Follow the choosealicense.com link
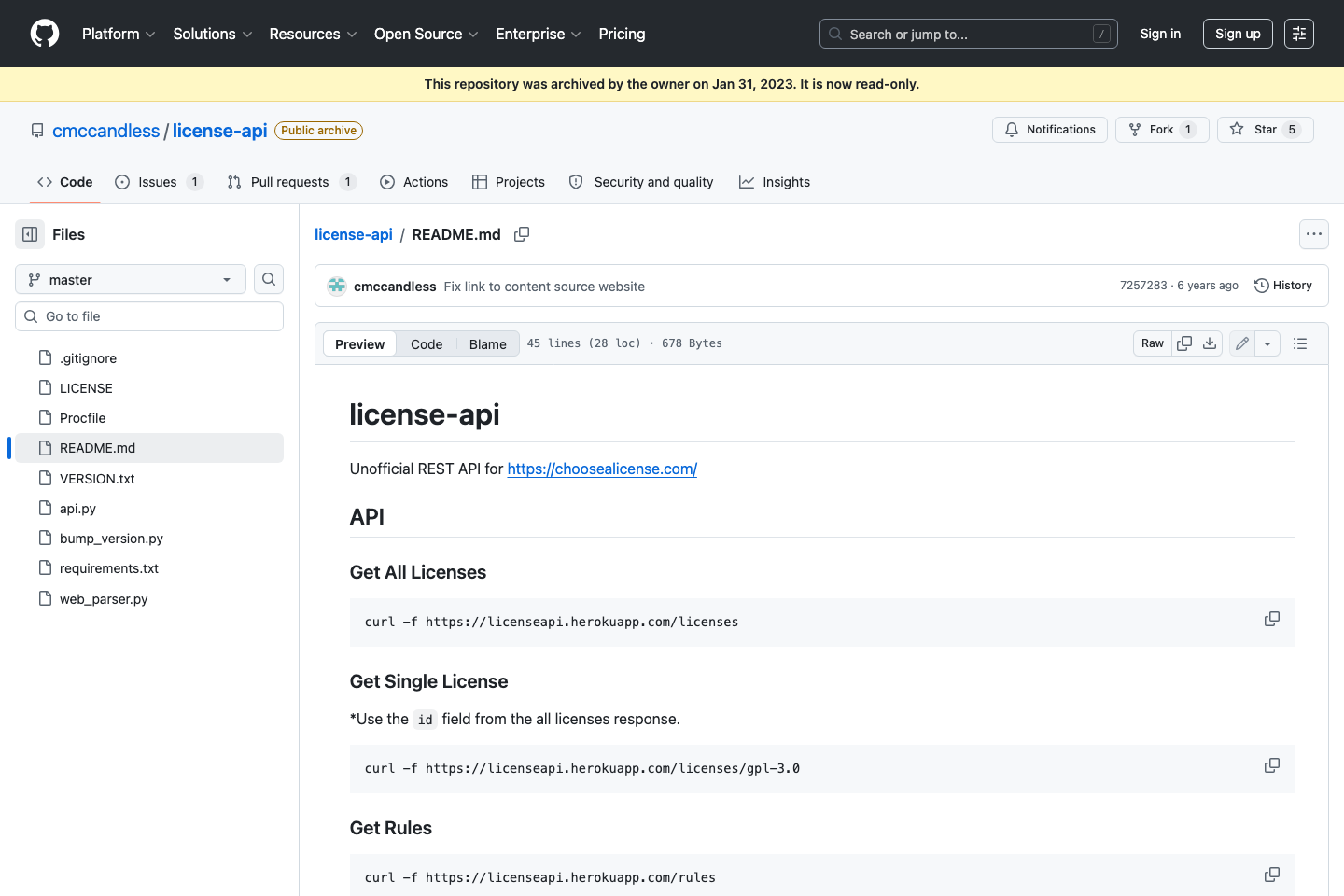This screenshot has height=896, width=1344. pos(601,469)
